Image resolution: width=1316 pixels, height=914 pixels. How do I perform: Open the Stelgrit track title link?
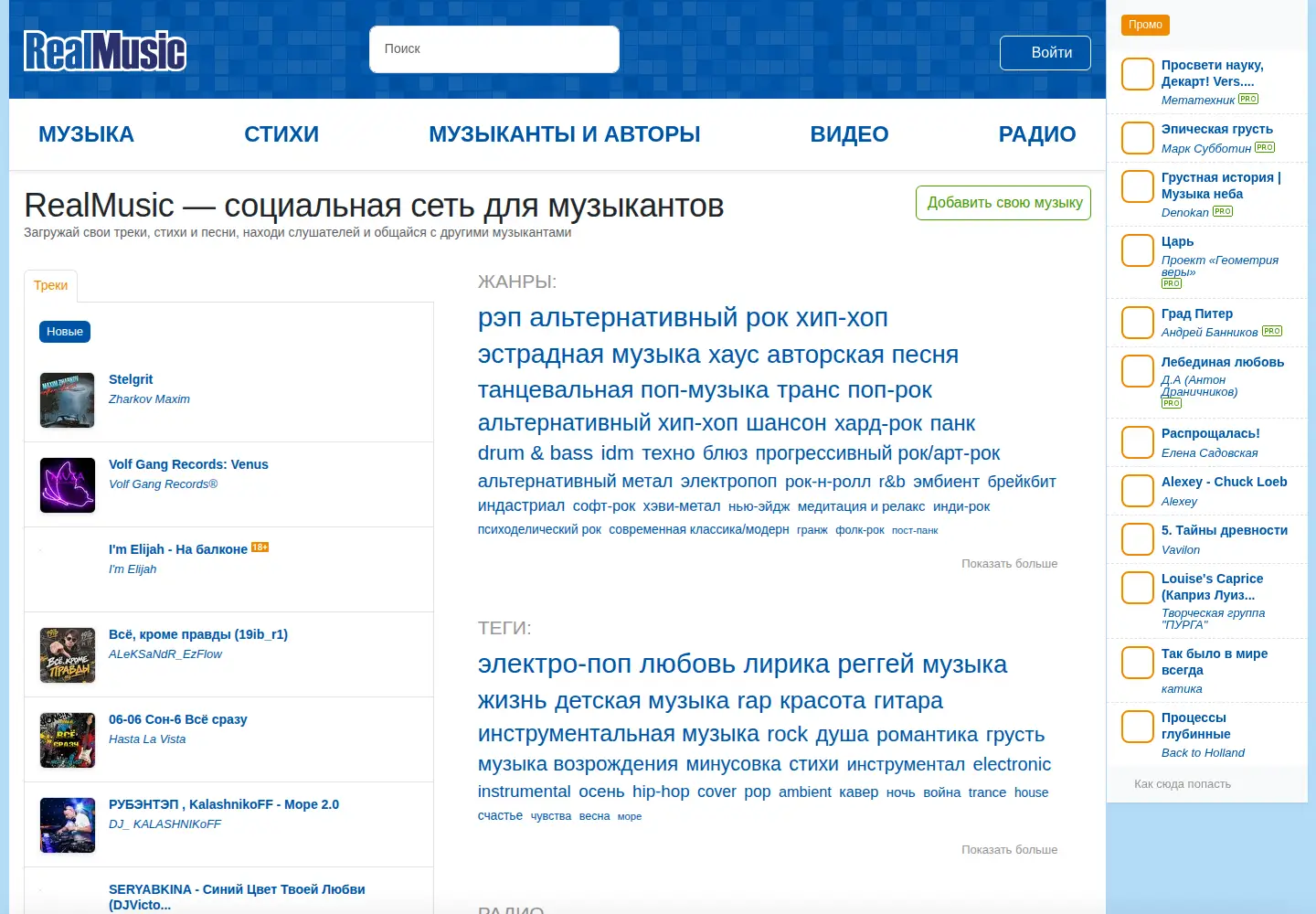131,379
